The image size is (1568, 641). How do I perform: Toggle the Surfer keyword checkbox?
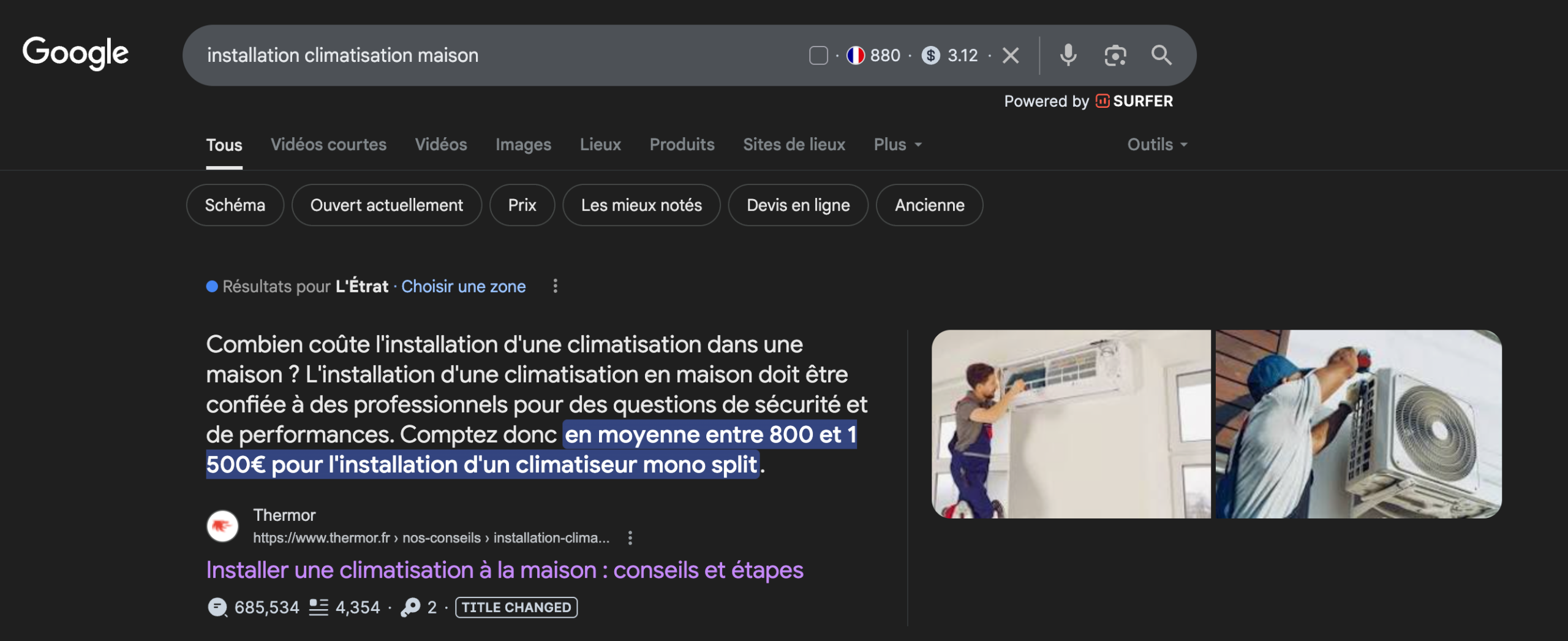coord(818,56)
